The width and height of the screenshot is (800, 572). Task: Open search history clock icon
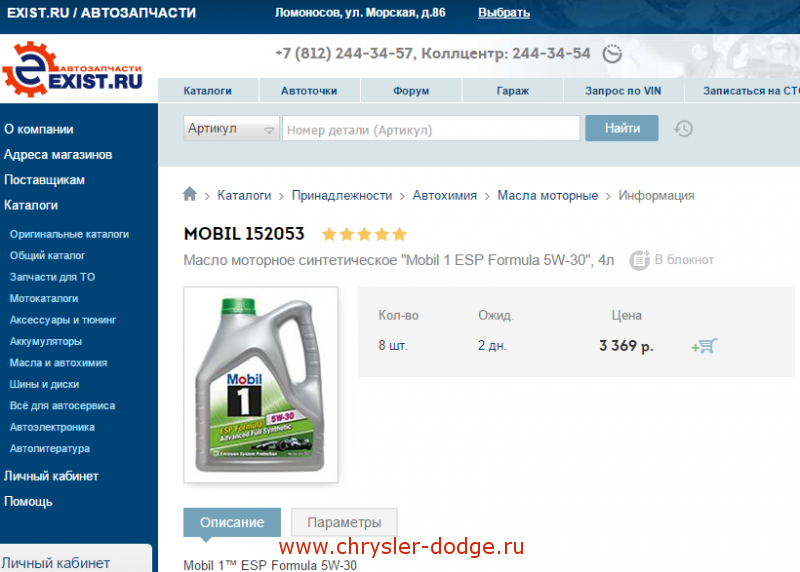pos(683,129)
